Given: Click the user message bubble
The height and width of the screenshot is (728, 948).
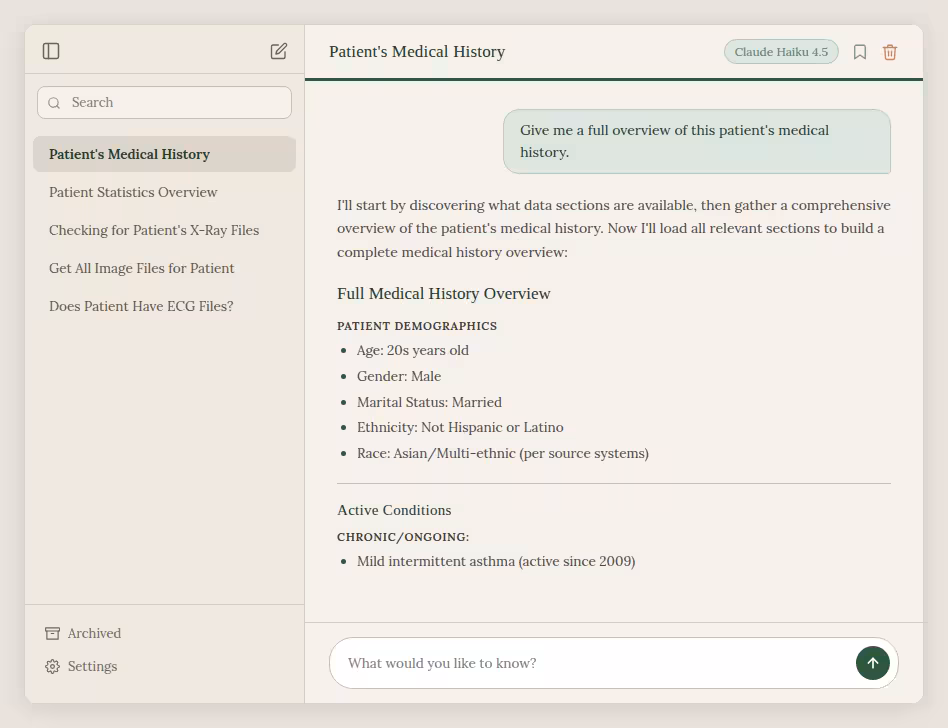Looking at the screenshot, I should [696, 141].
